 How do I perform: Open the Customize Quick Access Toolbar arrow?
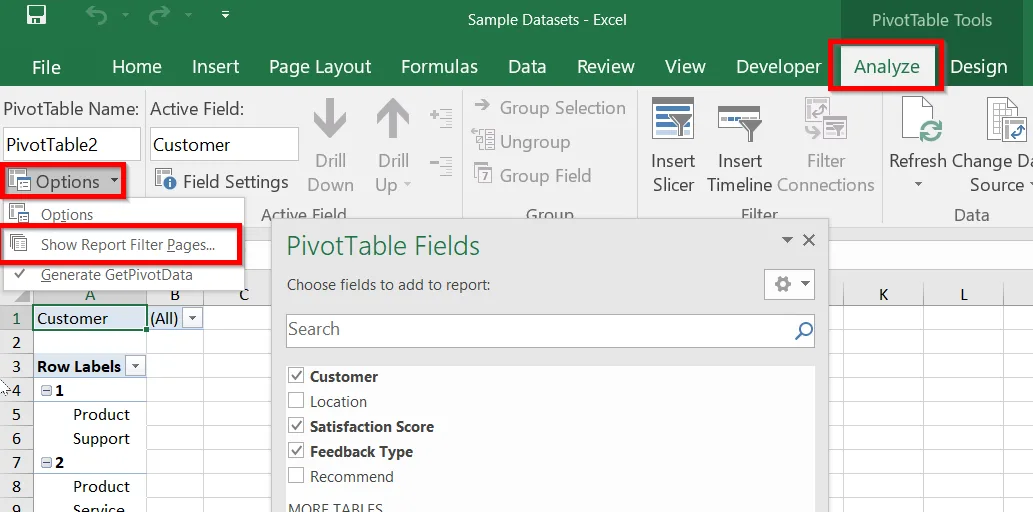tap(225, 14)
